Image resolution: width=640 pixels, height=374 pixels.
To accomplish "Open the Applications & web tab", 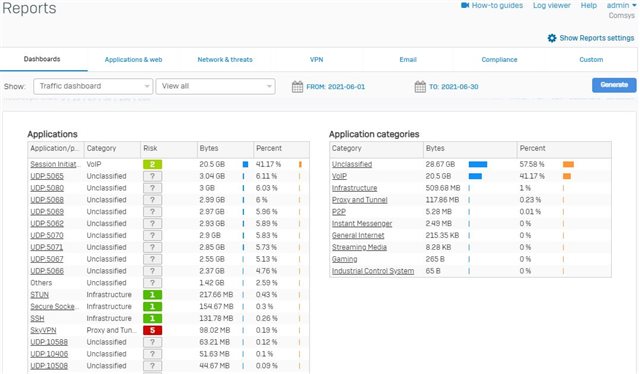I will (133, 60).
